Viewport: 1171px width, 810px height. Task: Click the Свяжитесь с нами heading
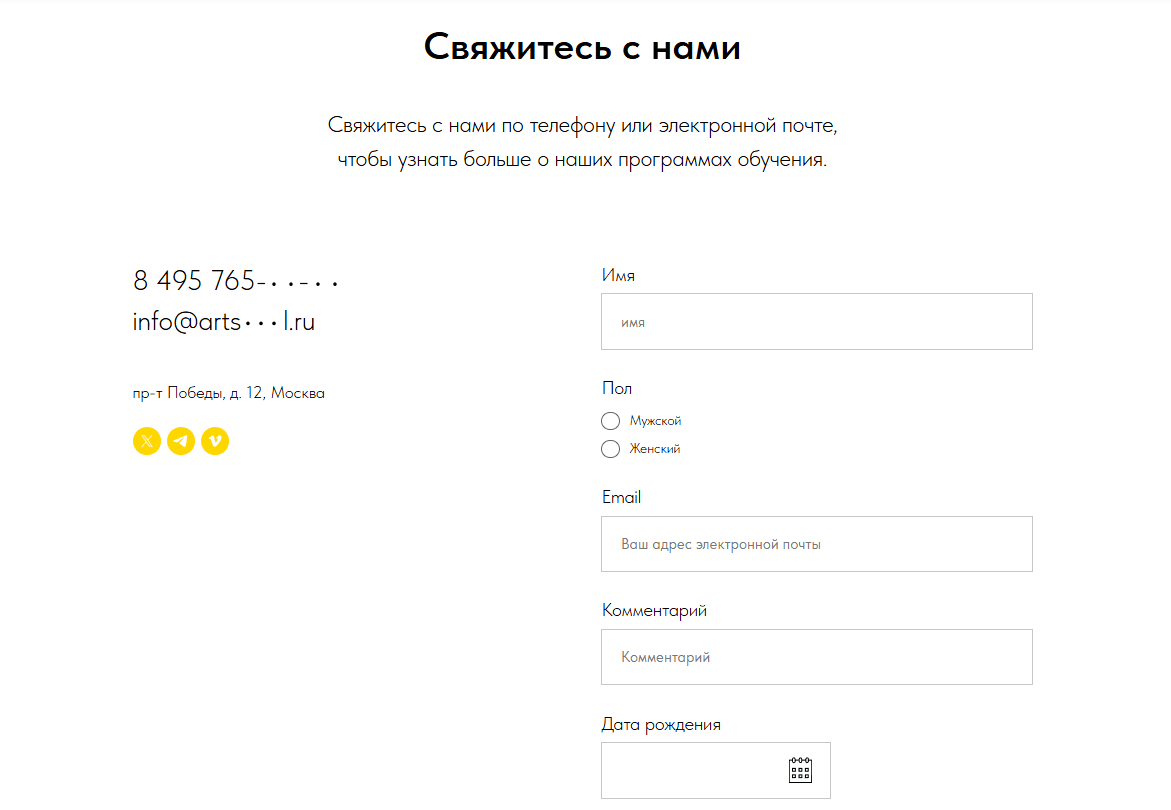click(582, 47)
